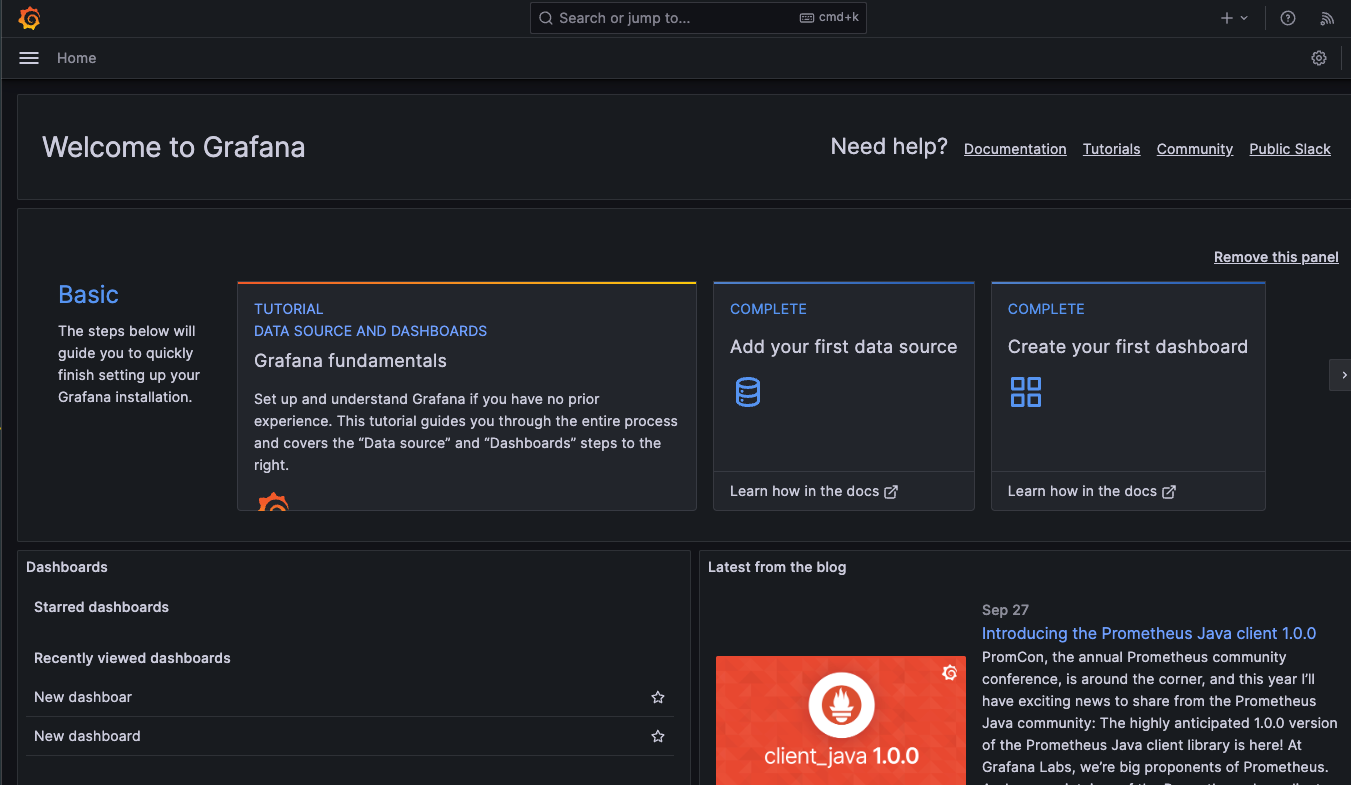Click the 'Basic' heading

pyautogui.click(x=88, y=294)
